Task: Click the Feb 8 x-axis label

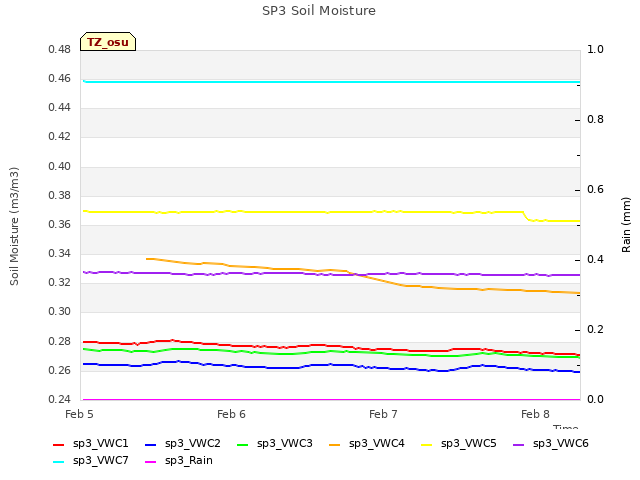Action: point(535,414)
